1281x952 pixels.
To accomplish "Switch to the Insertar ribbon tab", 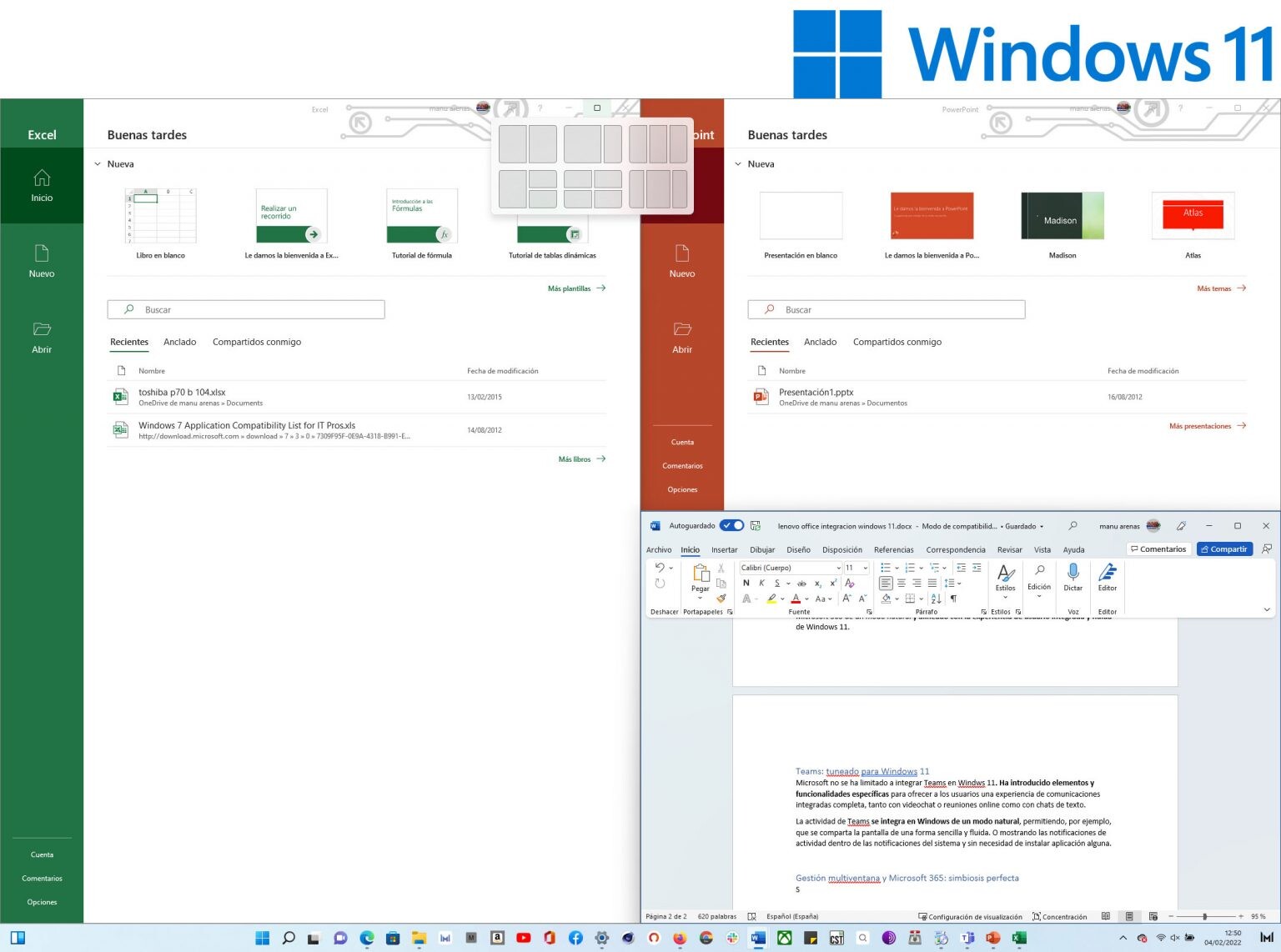I will coord(724,549).
